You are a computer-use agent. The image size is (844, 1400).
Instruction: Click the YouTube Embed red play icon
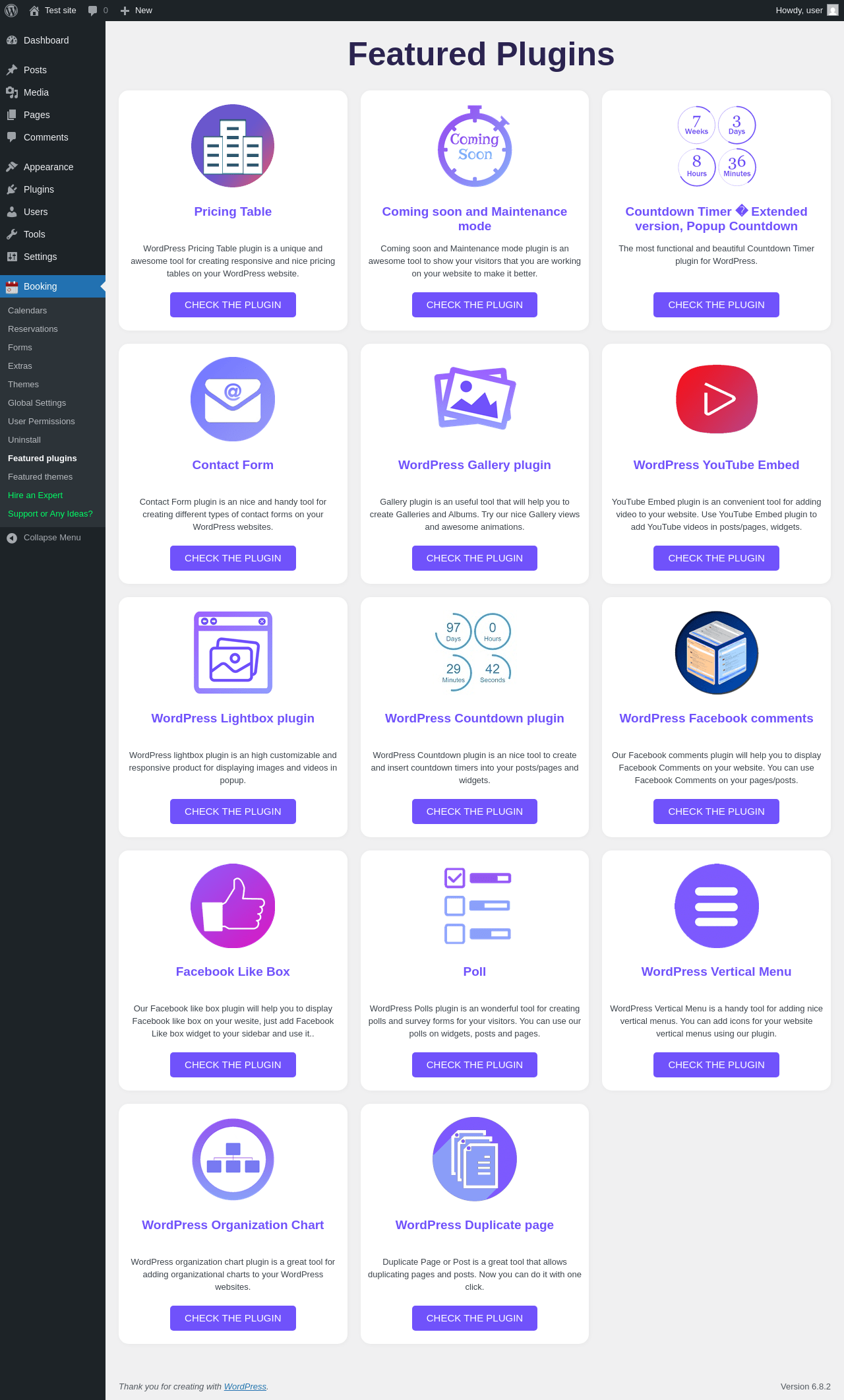717,399
